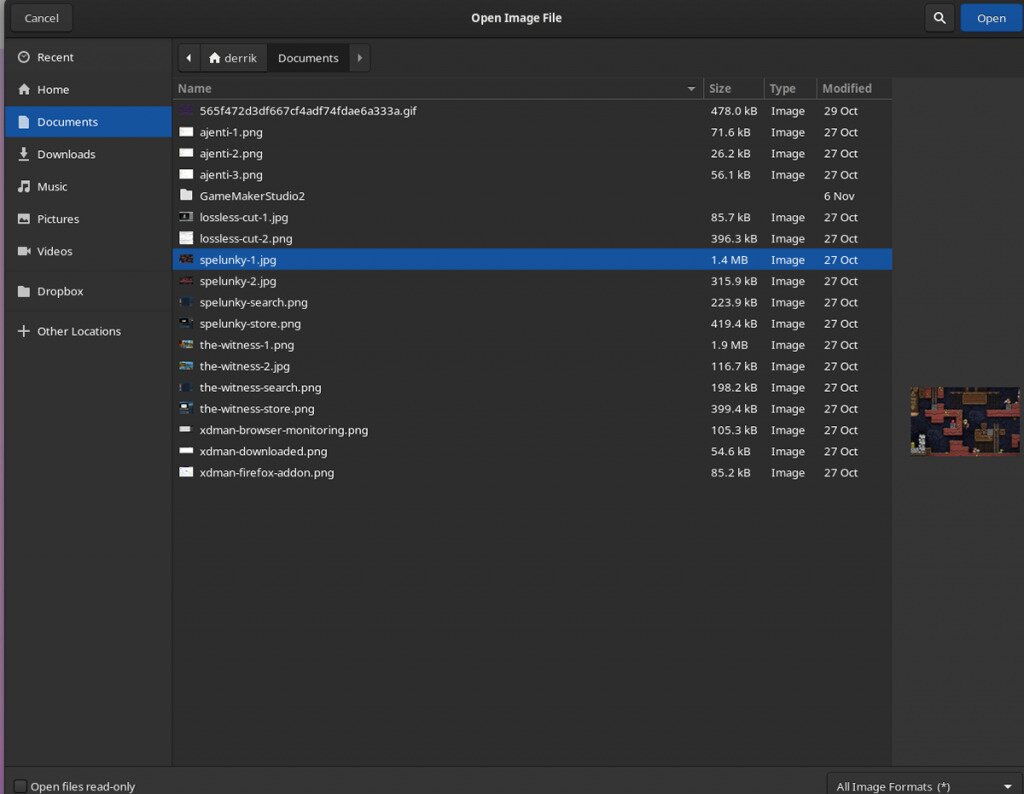Click the derrik home breadcrumb

point(233,57)
